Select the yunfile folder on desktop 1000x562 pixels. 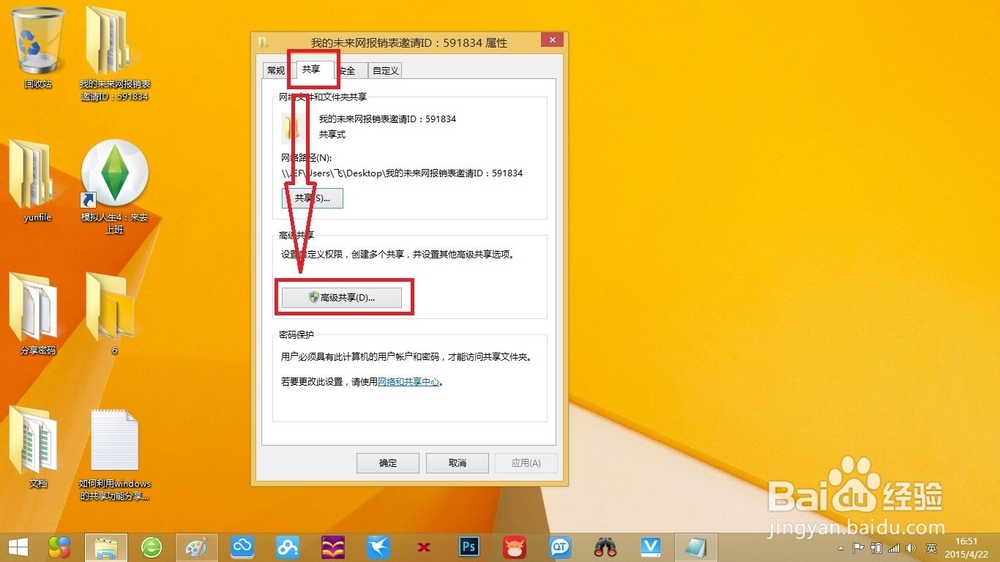point(37,181)
